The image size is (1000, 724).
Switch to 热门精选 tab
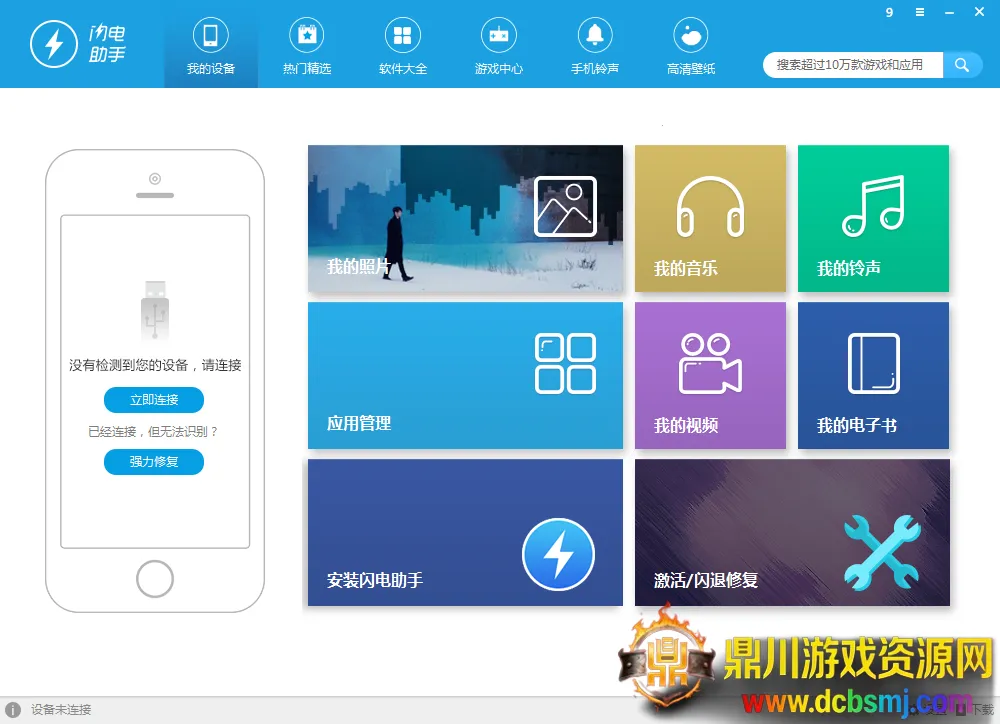tap(307, 46)
